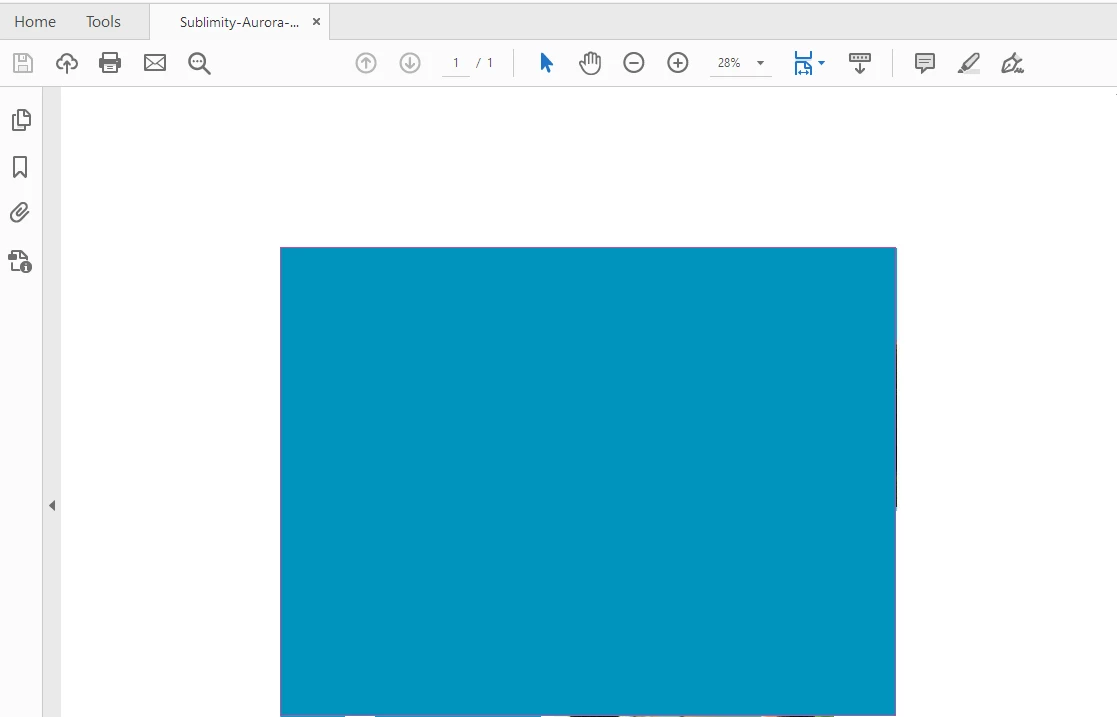Upload file to cloud icon

pyautogui.click(x=67, y=63)
